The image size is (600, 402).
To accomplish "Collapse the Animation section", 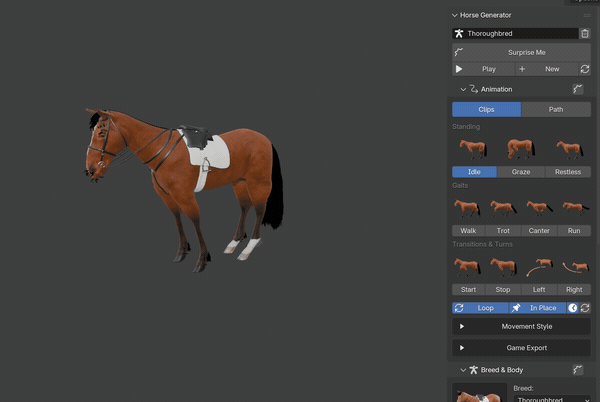I will point(463,90).
